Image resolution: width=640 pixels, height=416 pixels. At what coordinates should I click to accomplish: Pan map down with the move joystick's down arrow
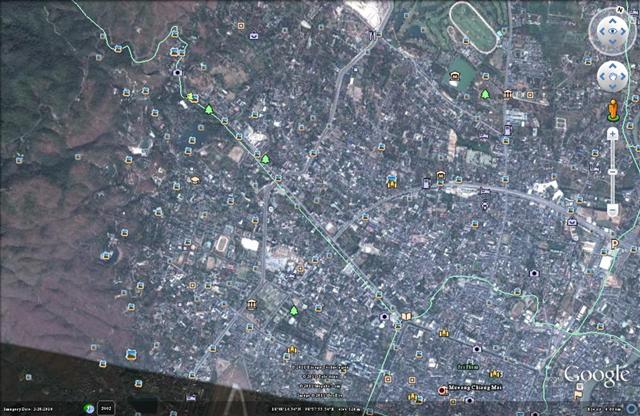click(612, 87)
